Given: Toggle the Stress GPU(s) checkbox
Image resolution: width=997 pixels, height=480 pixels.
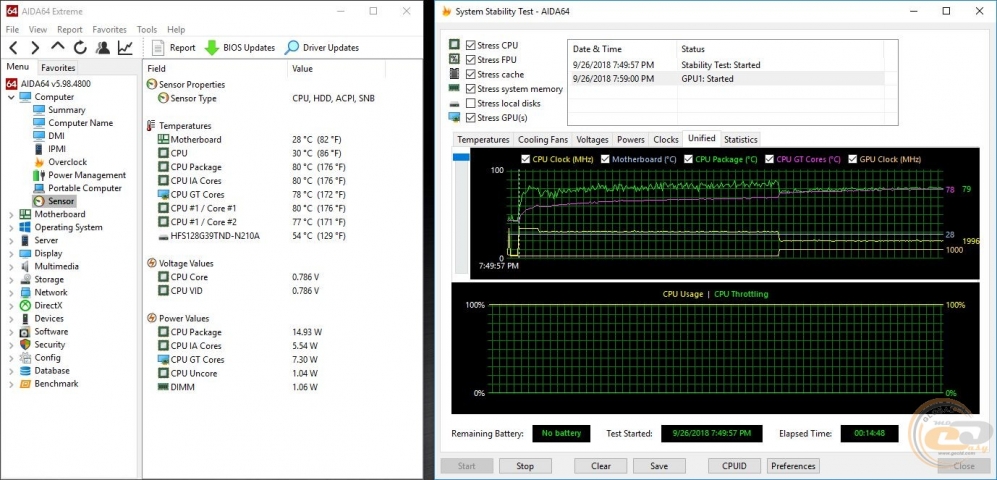Looking at the screenshot, I should point(471,118).
